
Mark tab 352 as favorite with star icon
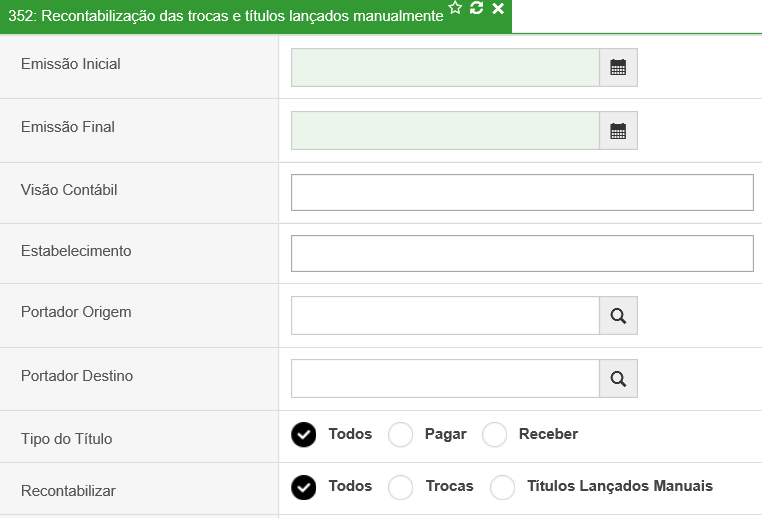(455, 8)
